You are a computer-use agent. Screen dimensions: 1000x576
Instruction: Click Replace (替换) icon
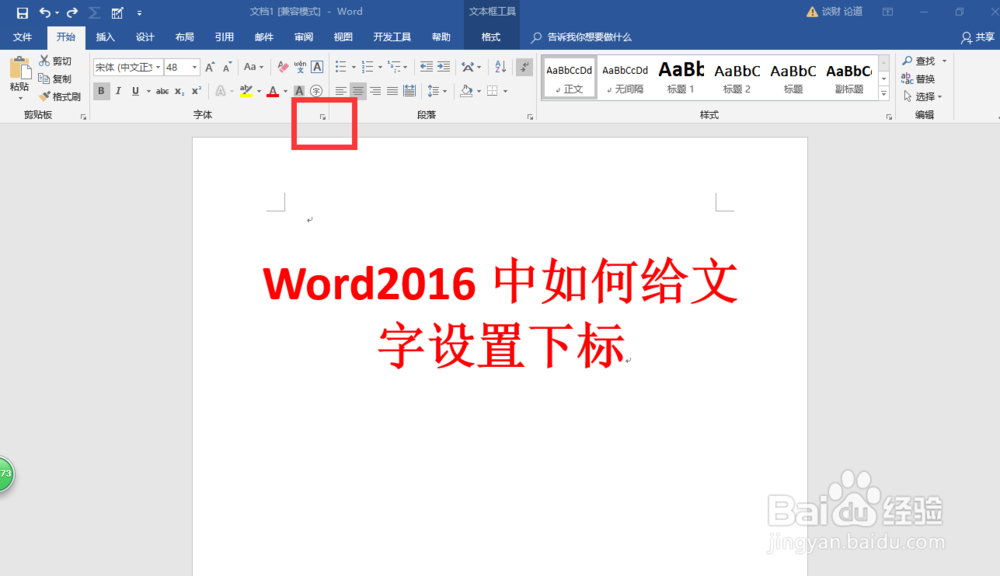tap(907, 78)
